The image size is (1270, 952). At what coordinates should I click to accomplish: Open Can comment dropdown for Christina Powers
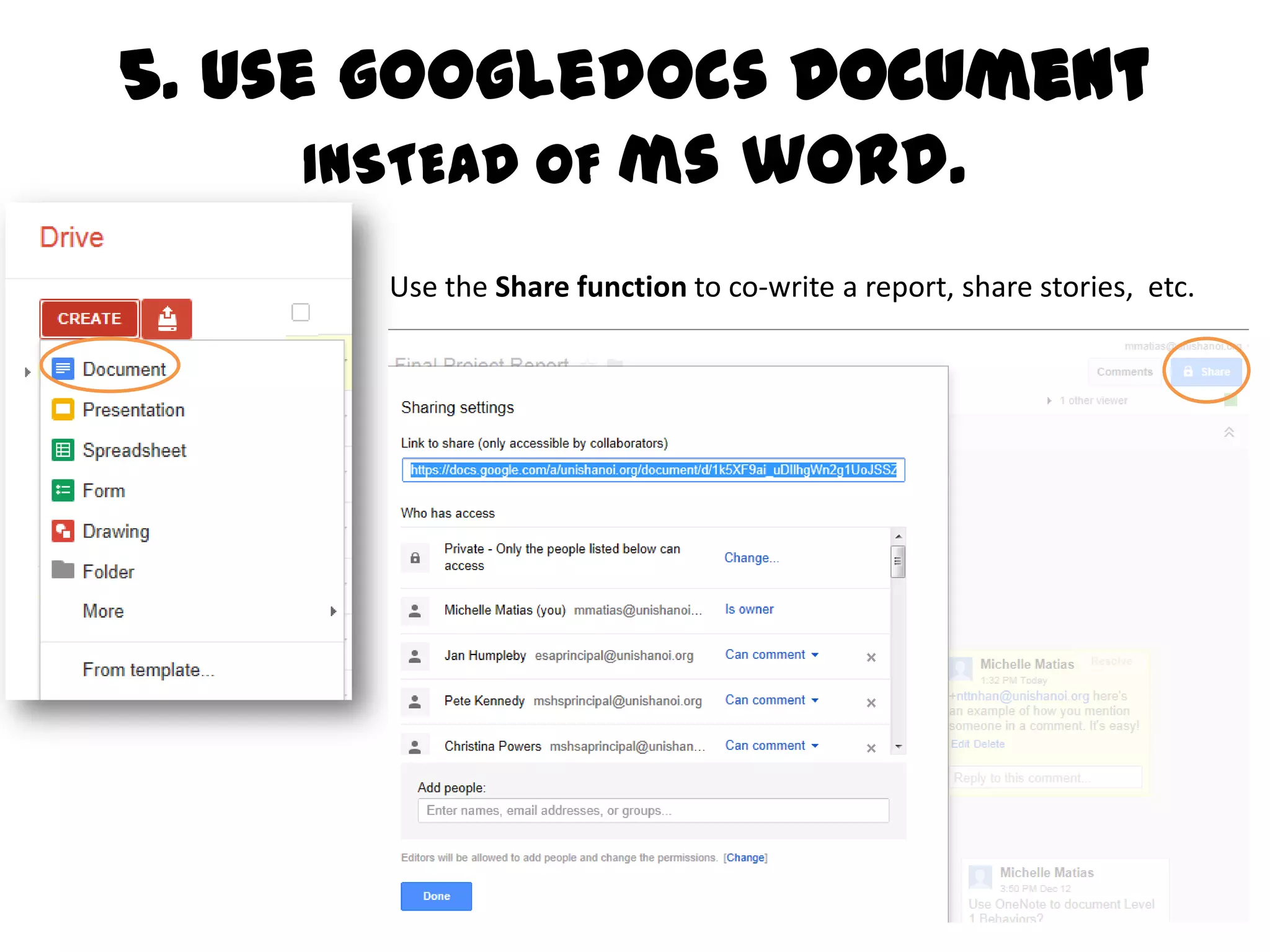(772, 746)
